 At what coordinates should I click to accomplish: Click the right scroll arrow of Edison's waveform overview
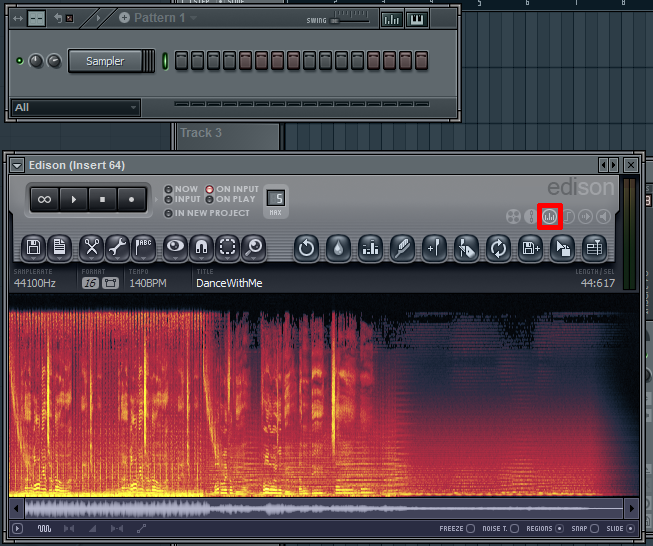pos(631,508)
